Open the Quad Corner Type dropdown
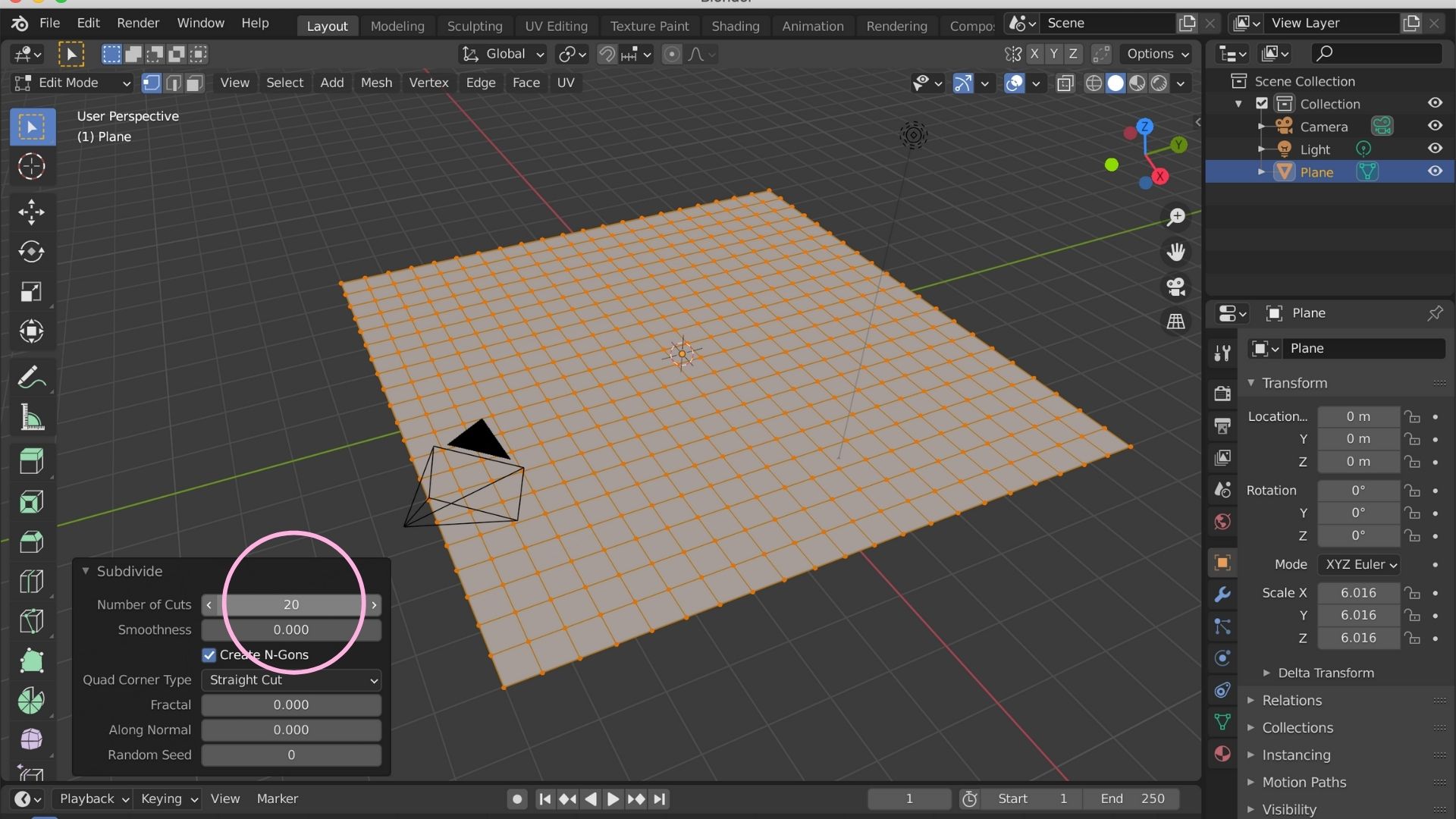1456x819 pixels. pos(291,680)
